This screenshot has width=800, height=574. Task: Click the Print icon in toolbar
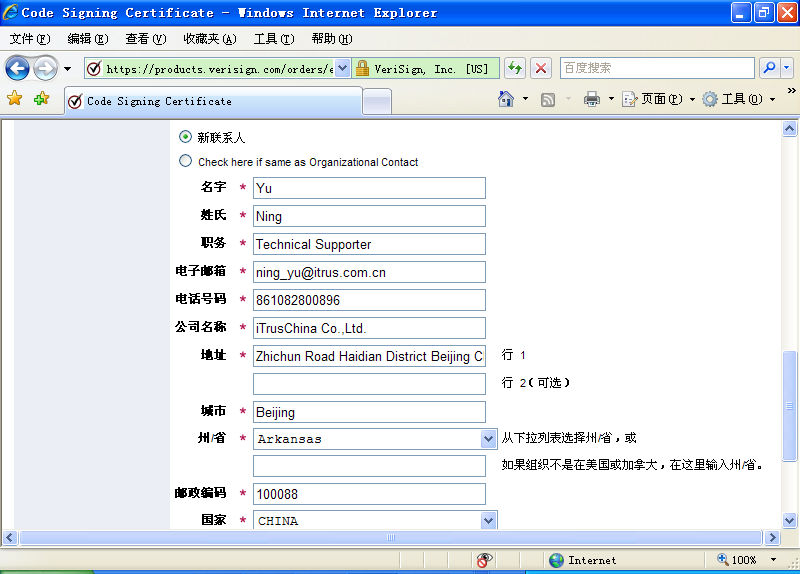point(591,99)
